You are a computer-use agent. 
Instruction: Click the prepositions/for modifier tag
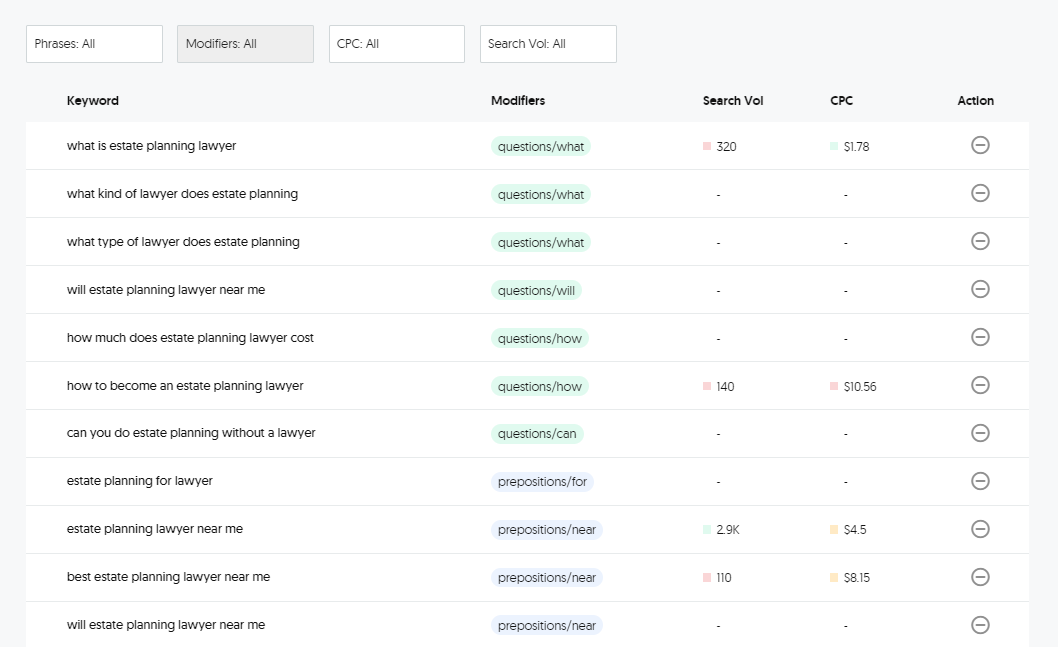point(542,482)
